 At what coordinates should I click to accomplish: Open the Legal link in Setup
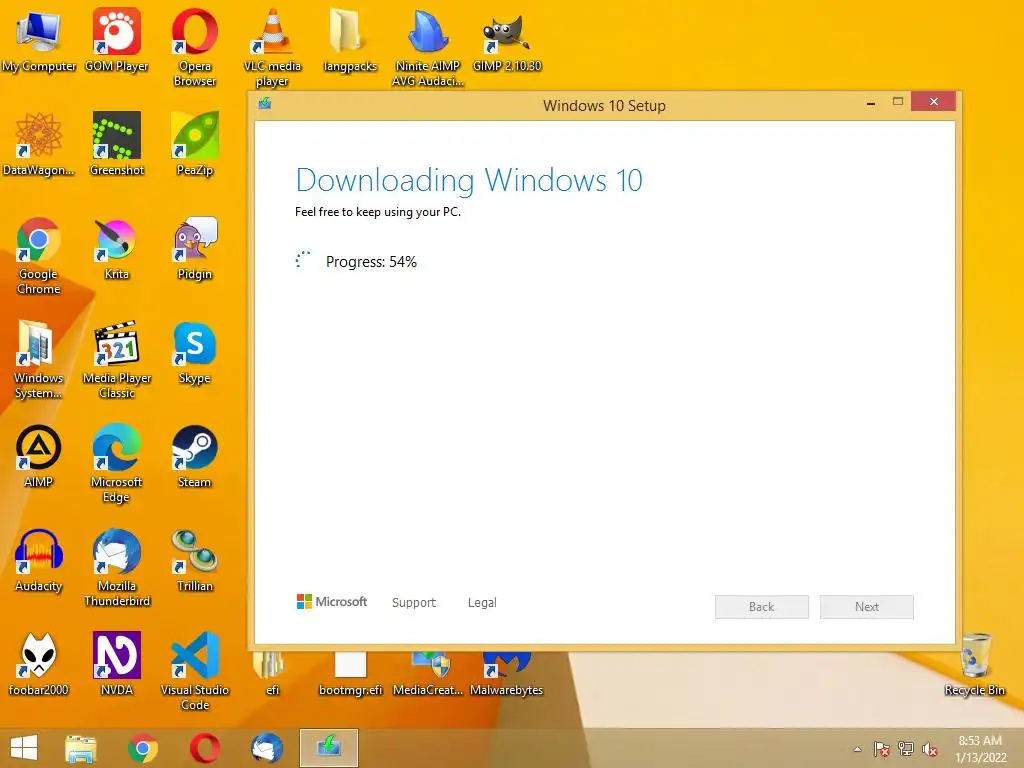coord(482,602)
